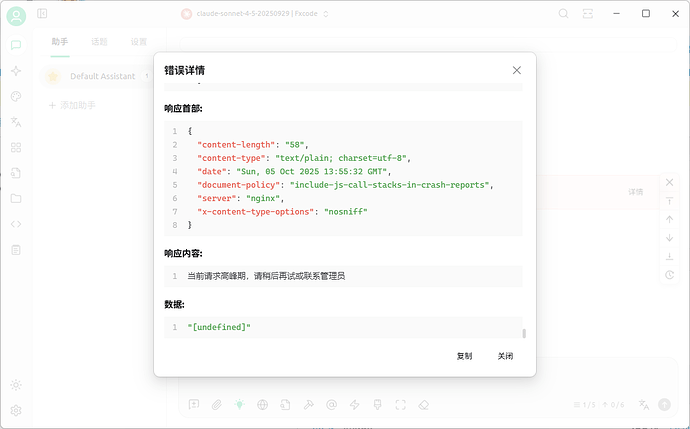Click the 响应首部 section heading
The height and width of the screenshot is (429, 690).
click(183, 109)
